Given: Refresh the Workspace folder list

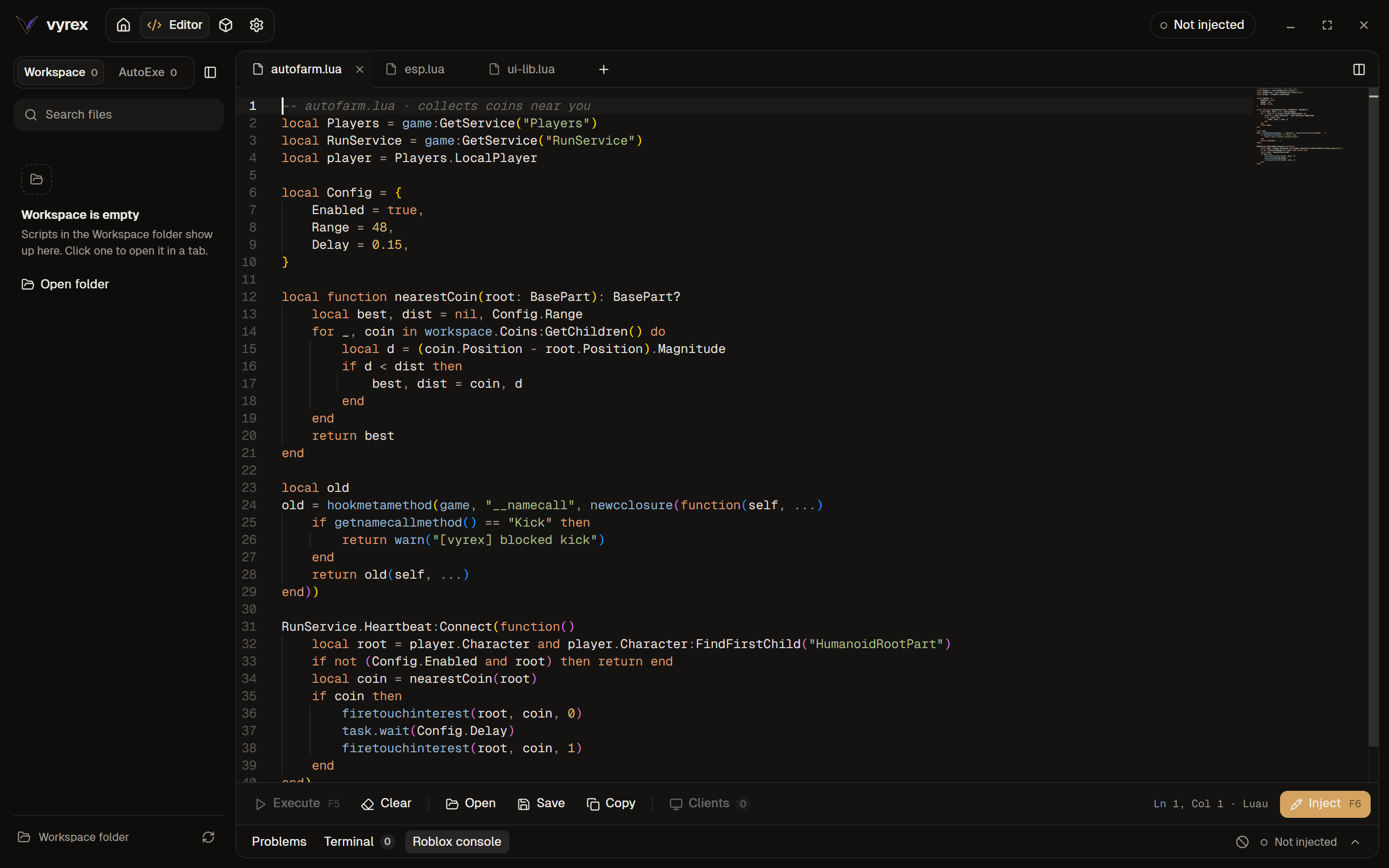Looking at the screenshot, I should point(208,837).
